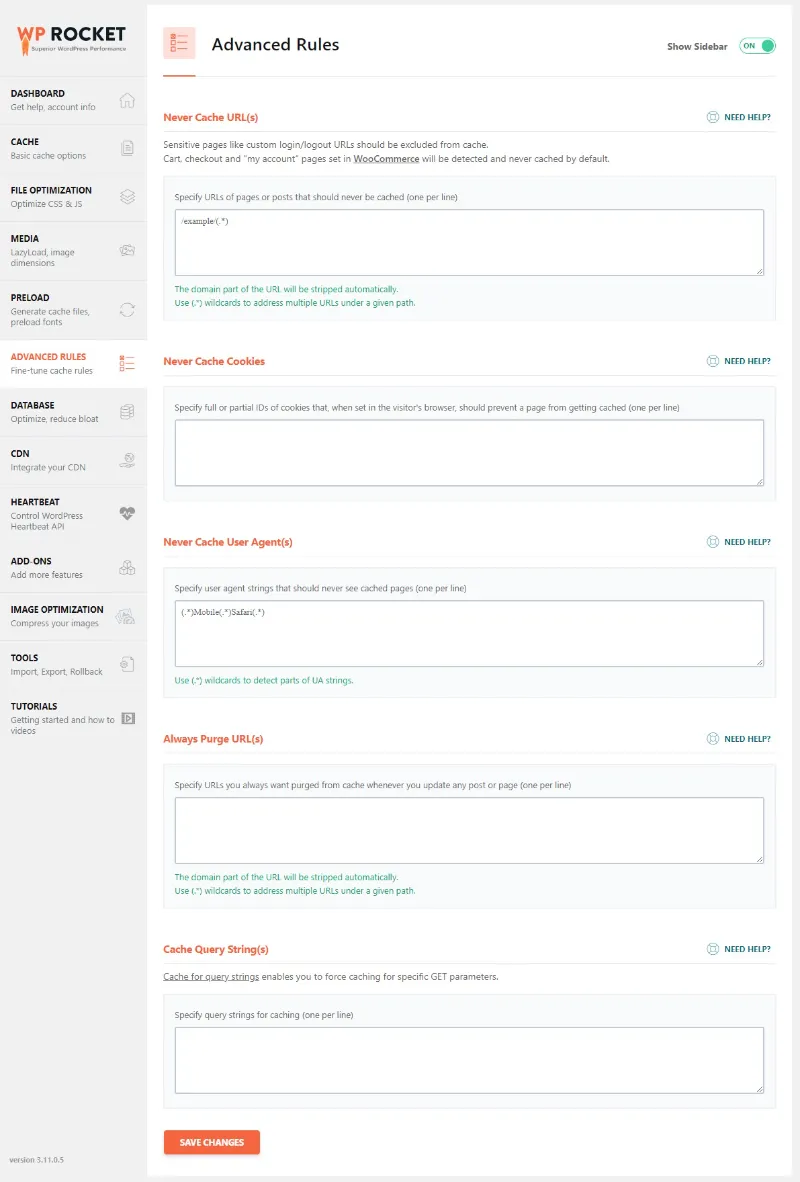
Task: Select the CDN integration icon
Action: click(127, 460)
